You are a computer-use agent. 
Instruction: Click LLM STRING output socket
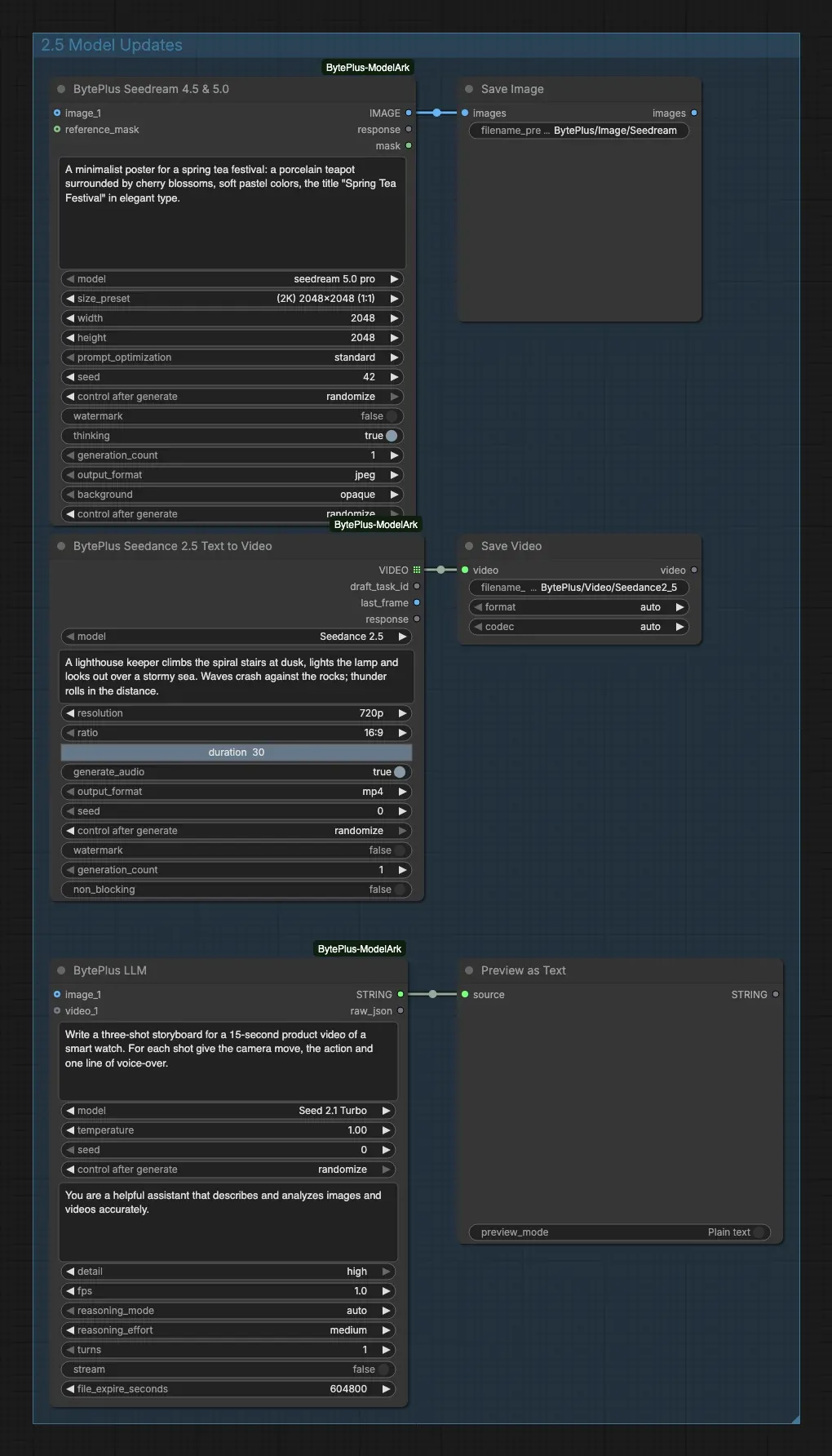point(401,994)
